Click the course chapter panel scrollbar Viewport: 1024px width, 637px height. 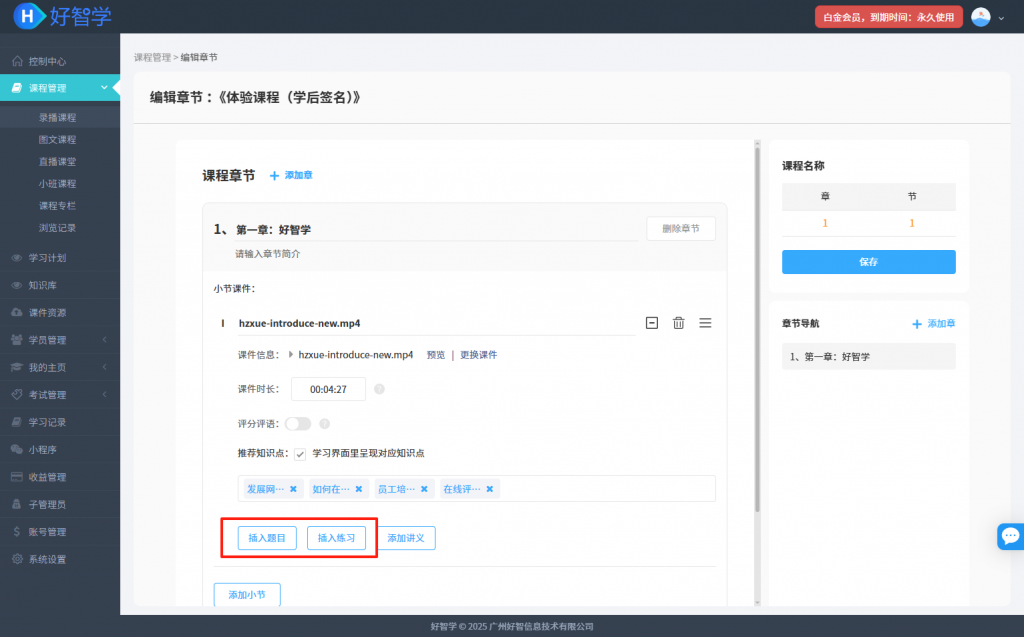click(756, 330)
